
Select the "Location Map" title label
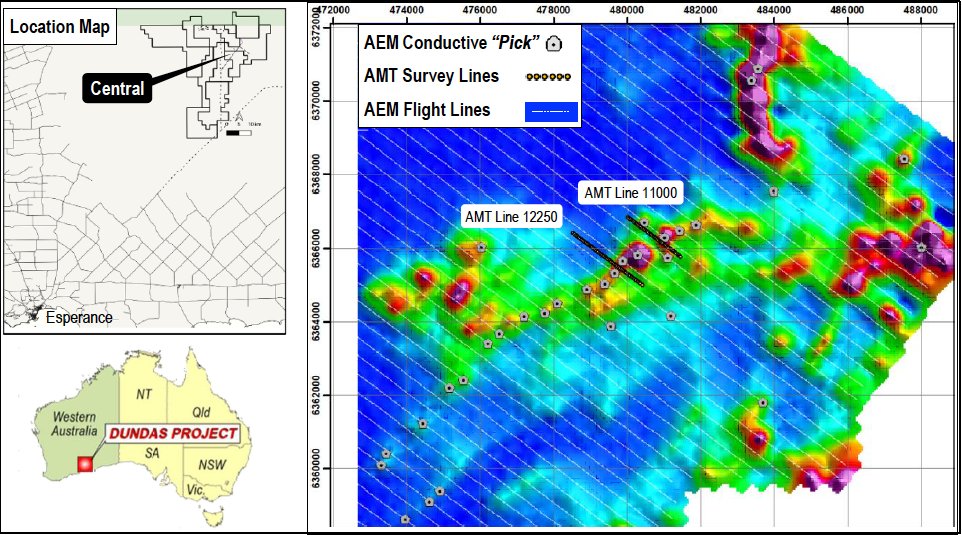pos(60,27)
